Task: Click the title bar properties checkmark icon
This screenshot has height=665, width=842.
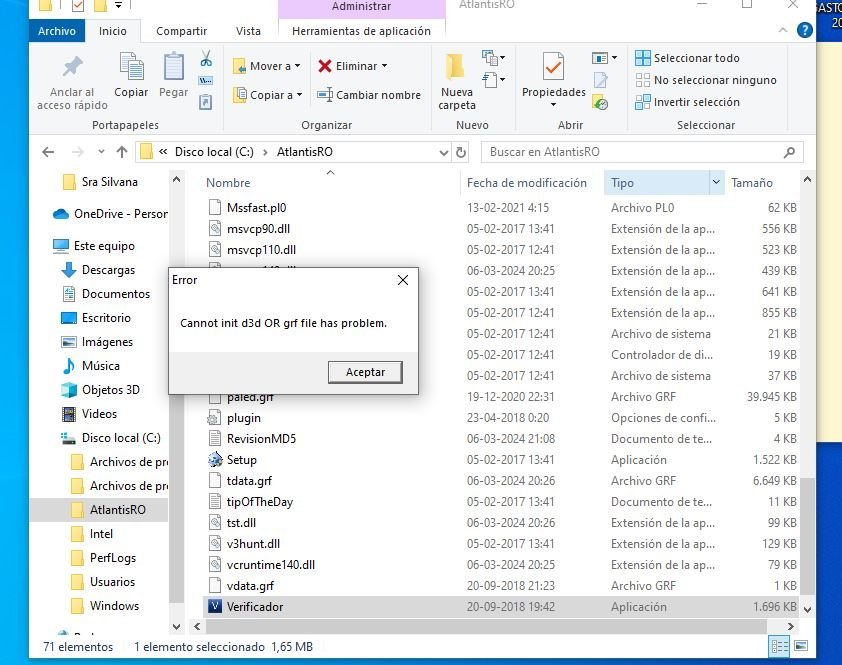Action: [78, 5]
